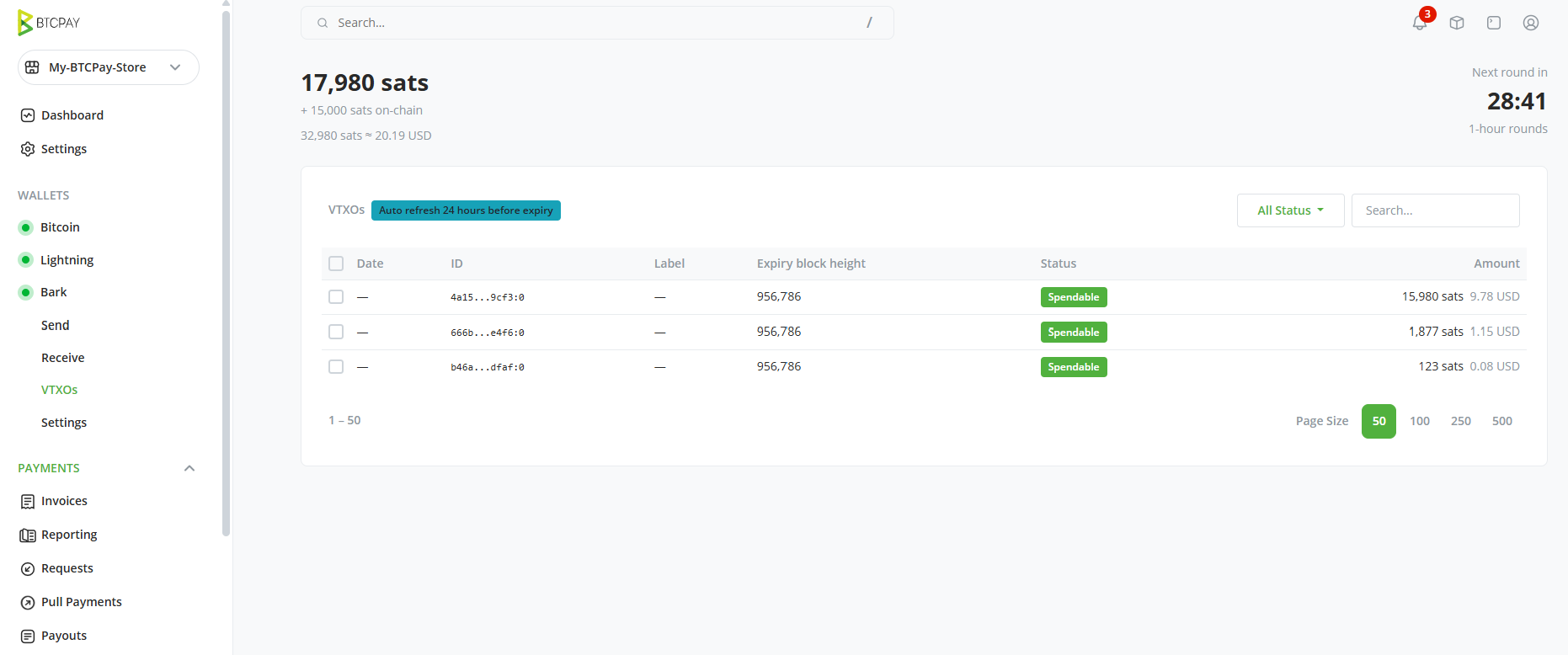Click the Amount column header
Screen dimensions: 1568x655
1496,264
